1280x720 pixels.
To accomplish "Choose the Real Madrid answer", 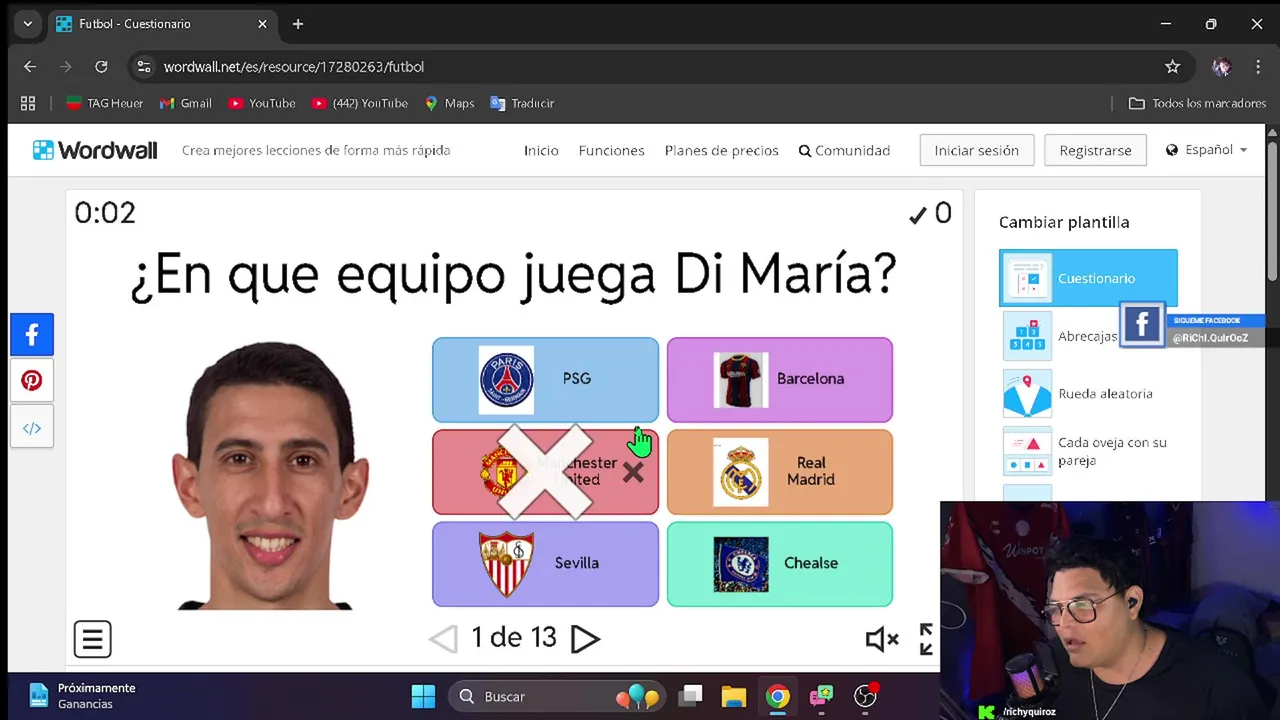I will (x=780, y=472).
